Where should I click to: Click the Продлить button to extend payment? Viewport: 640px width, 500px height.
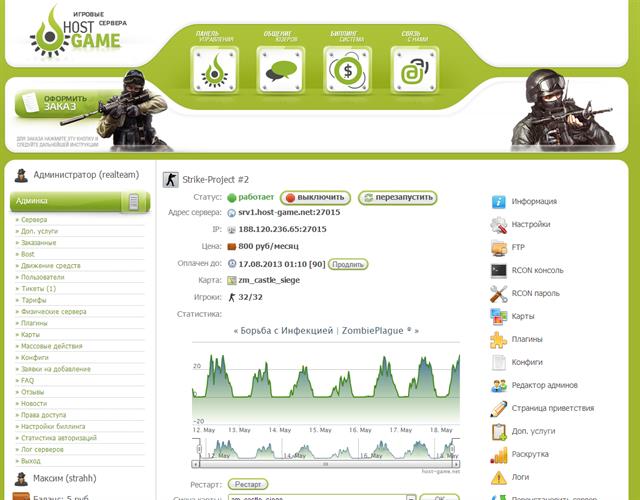pos(347,265)
